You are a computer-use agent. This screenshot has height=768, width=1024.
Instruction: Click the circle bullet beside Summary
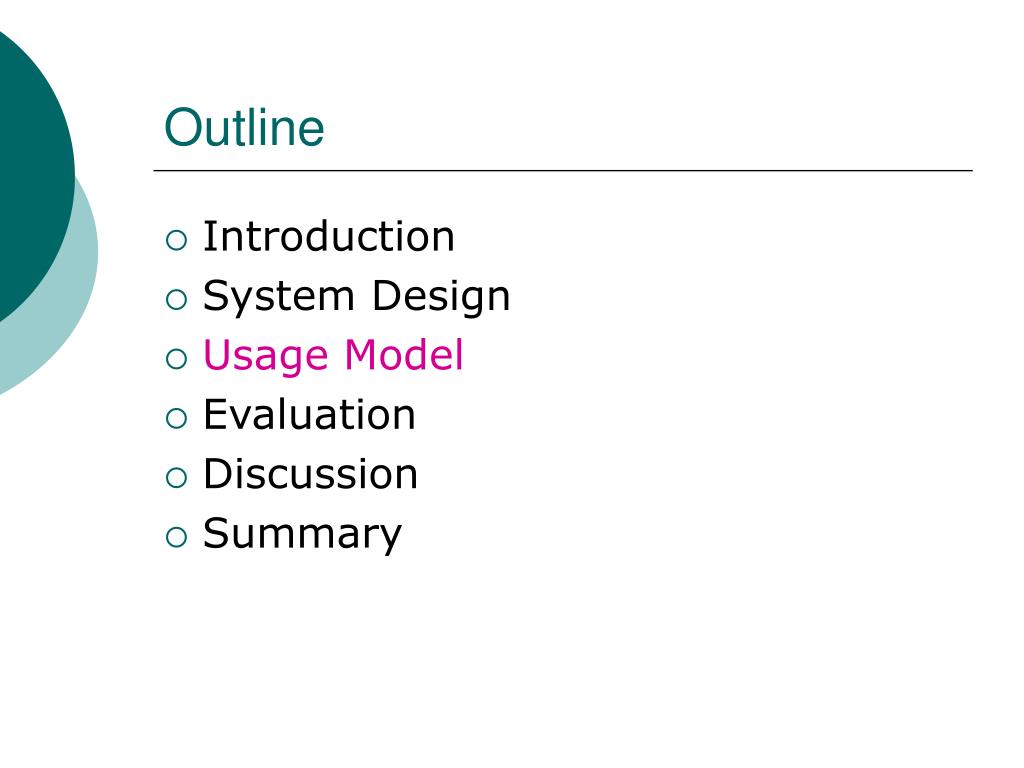pyautogui.click(x=176, y=537)
